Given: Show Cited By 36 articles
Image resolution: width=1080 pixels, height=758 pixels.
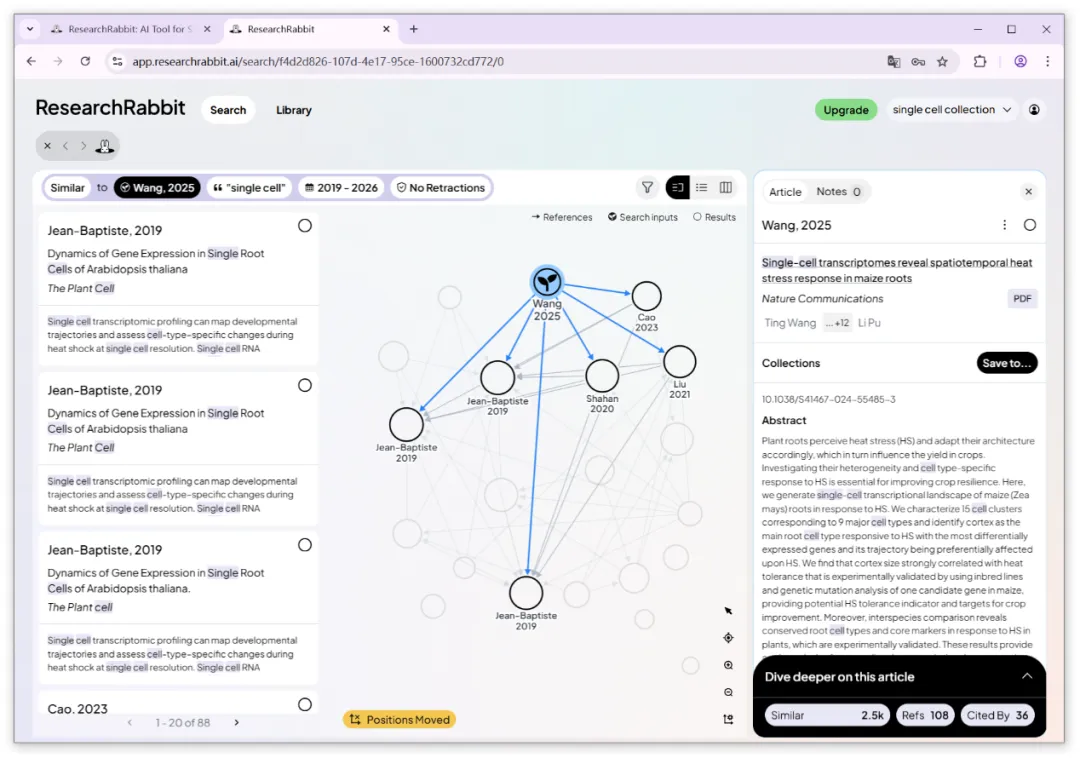Looking at the screenshot, I should click(x=997, y=715).
